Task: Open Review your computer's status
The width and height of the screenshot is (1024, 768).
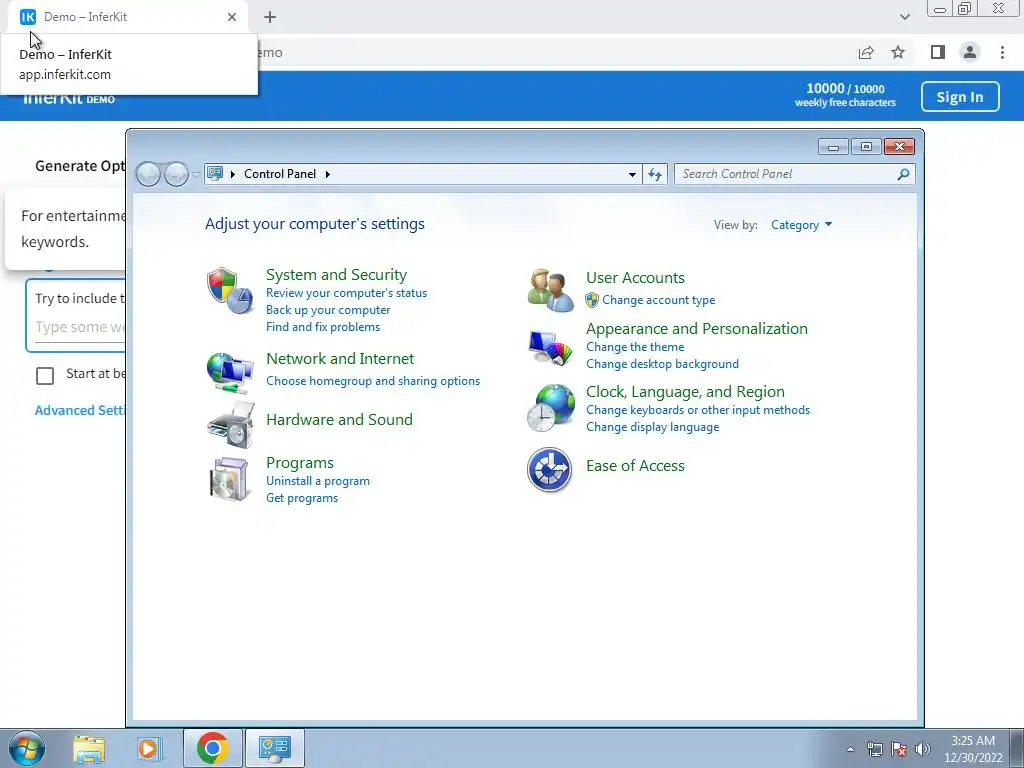Action: click(346, 293)
